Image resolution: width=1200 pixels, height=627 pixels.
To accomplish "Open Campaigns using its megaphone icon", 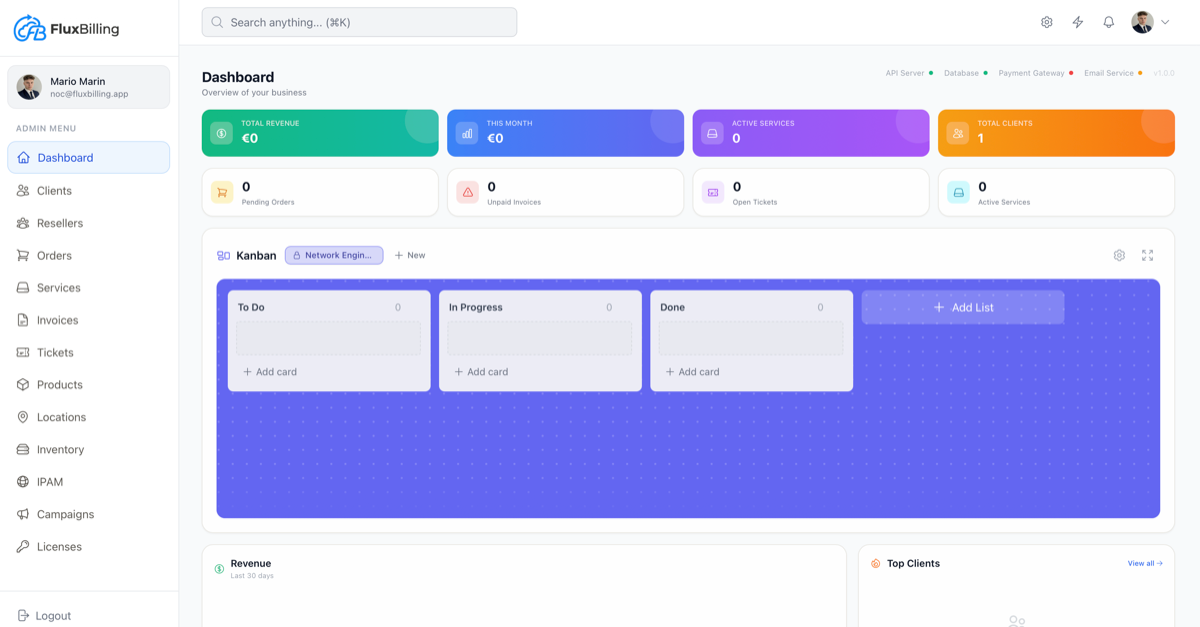I will tap(23, 514).
